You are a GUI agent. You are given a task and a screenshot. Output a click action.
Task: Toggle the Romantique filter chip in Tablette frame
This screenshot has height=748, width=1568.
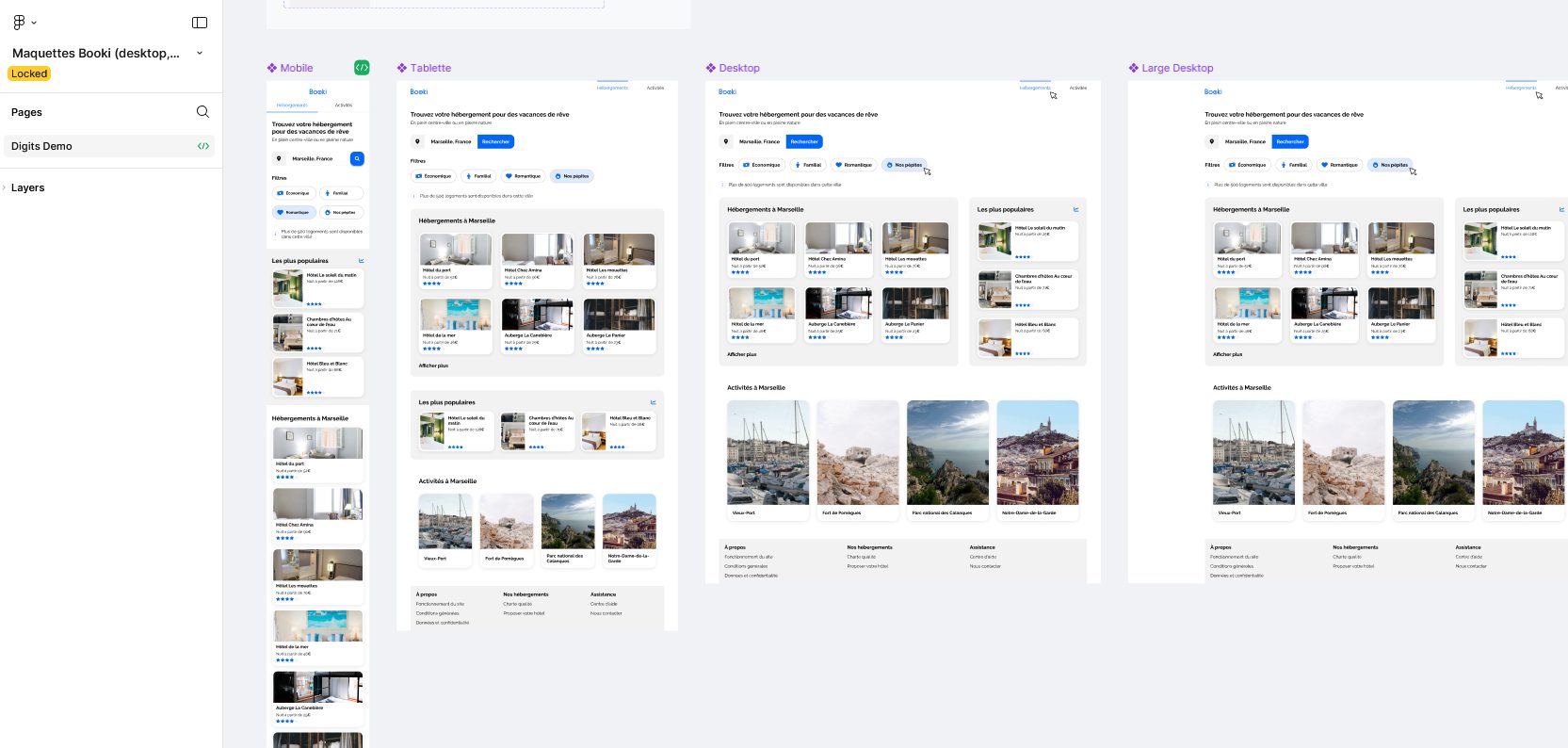pos(523,176)
